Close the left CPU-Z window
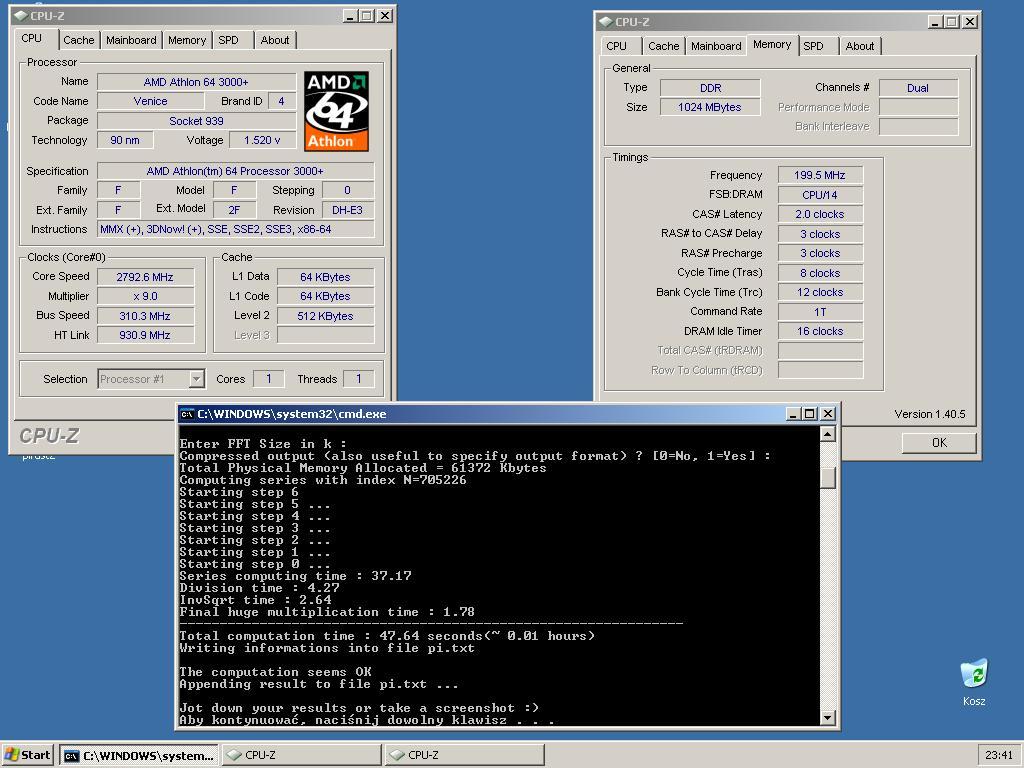This screenshot has width=1024, height=768. point(385,16)
